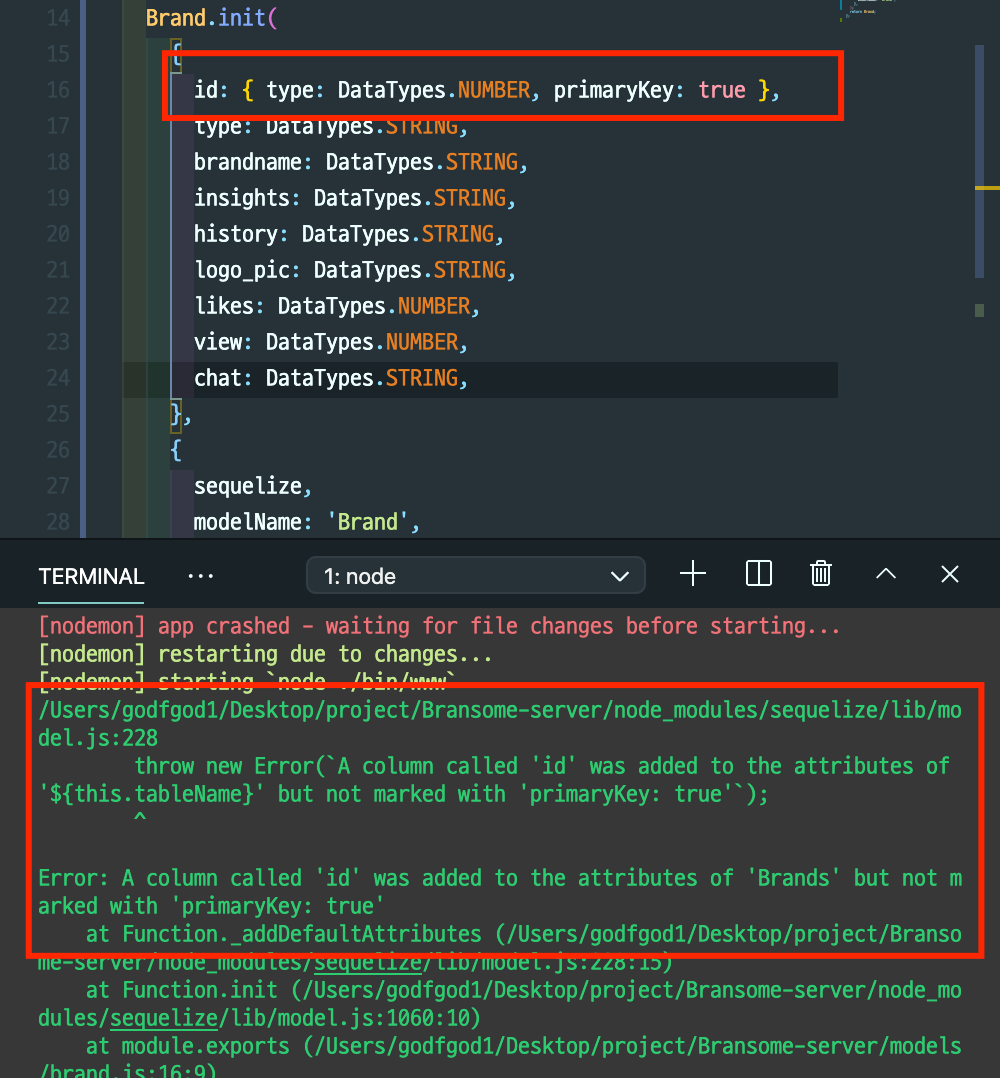Click closing brace '},' on line 25

tap(181, 415)
